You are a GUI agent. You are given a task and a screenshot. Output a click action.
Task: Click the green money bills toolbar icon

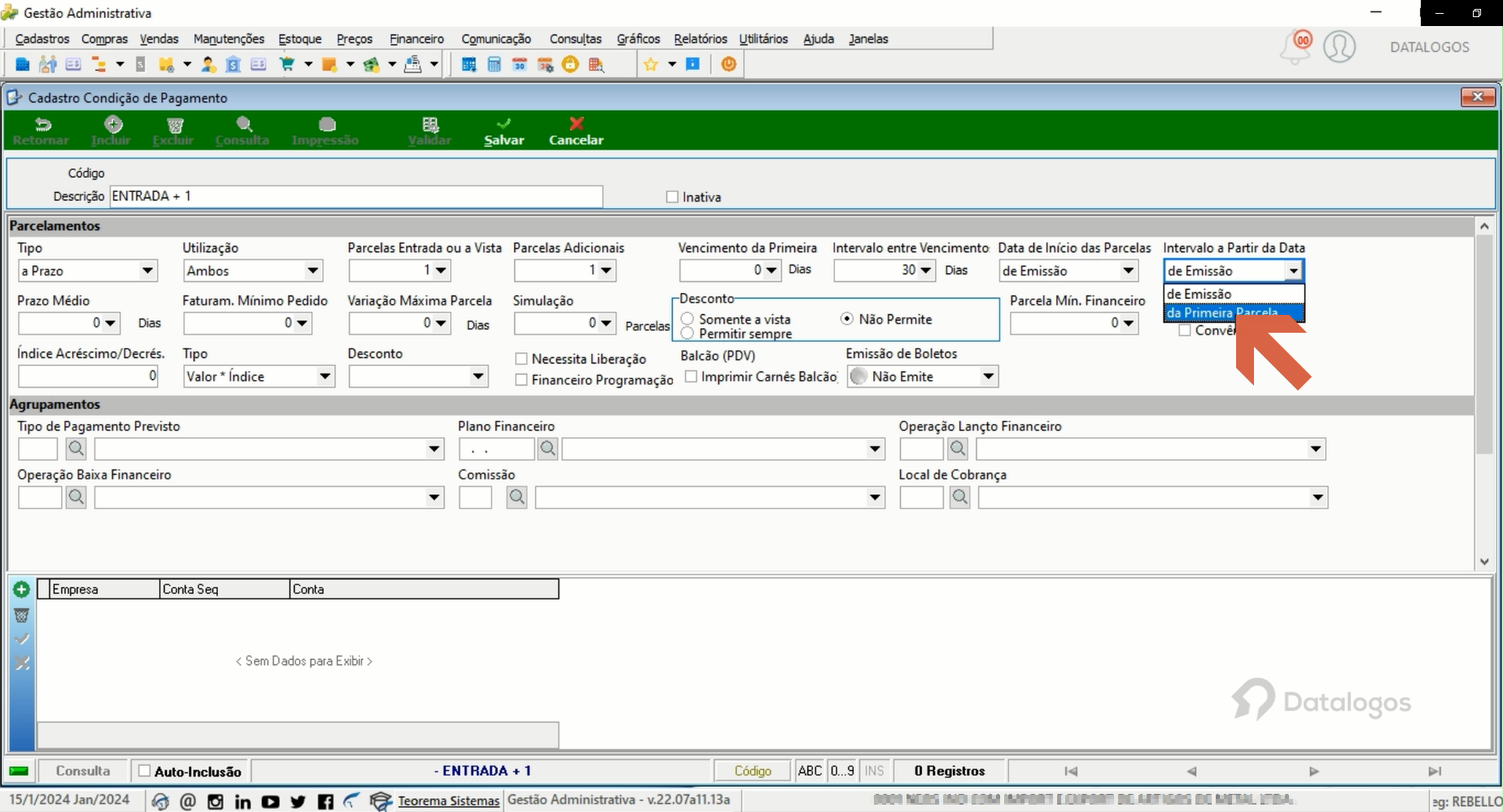click(372, 64)
